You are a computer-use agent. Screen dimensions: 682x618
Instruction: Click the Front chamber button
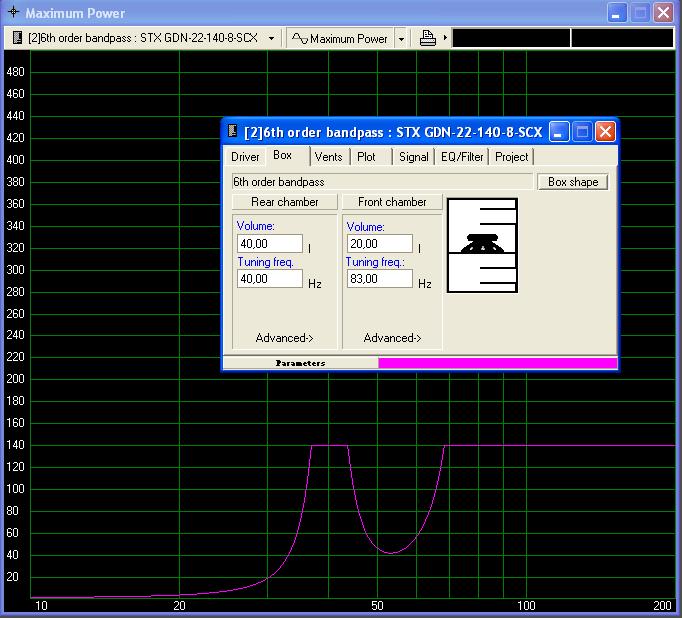(x=392, y=202)
